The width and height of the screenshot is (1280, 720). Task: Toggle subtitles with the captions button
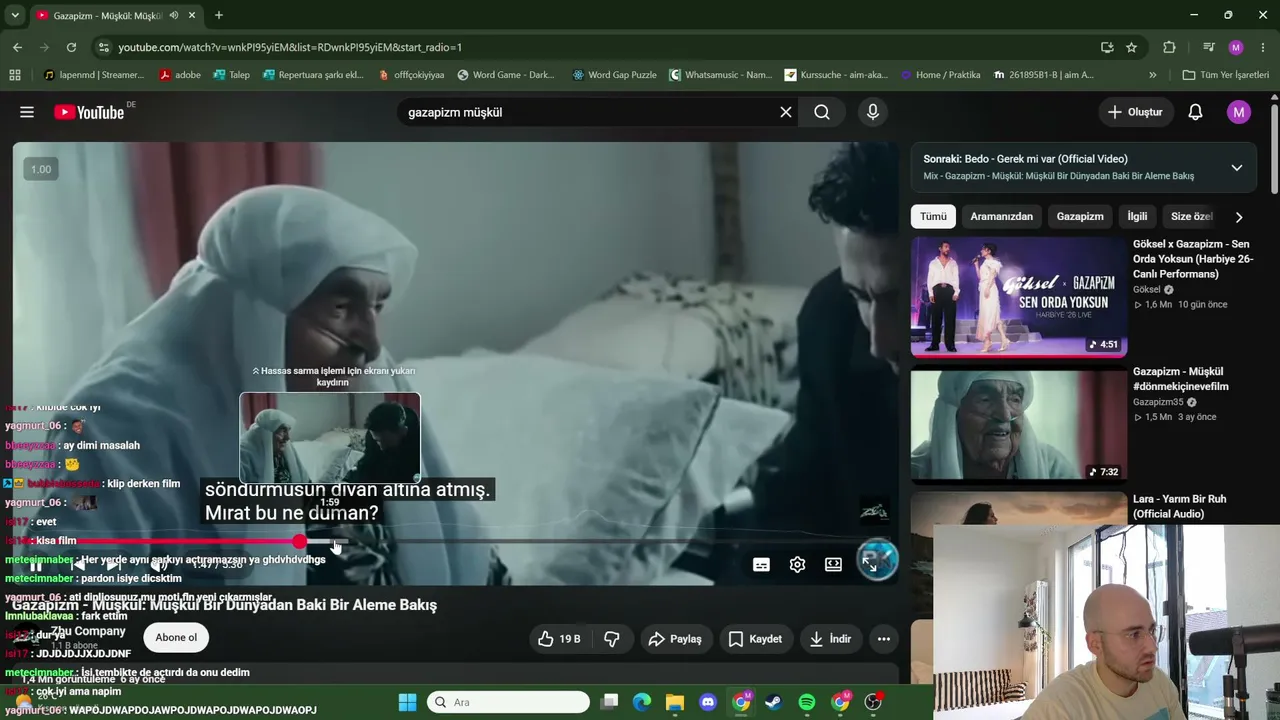tap(761, 565)
